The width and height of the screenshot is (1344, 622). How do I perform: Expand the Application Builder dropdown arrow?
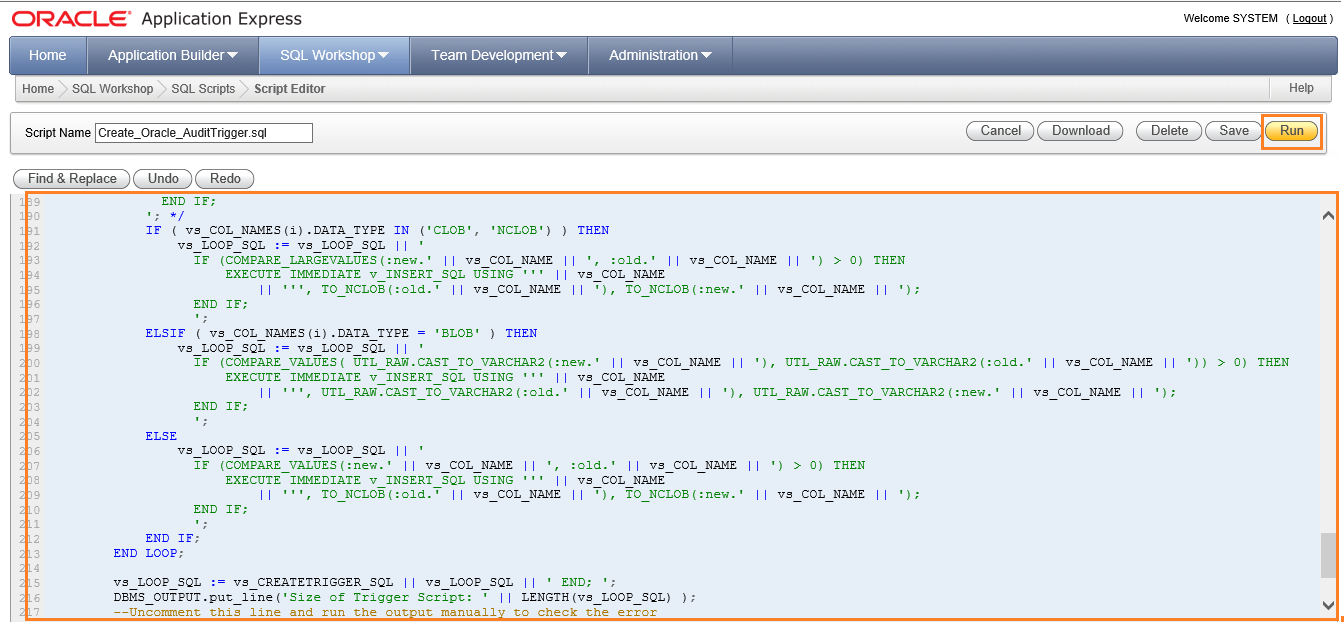tap(233, 56)
